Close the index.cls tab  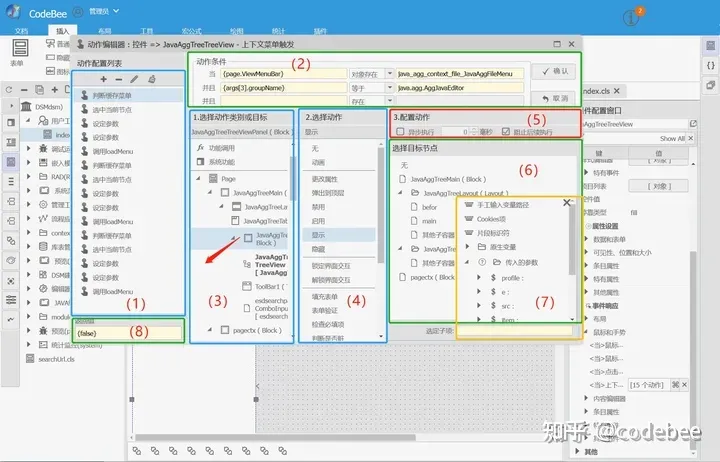click(x=617, y=91)
